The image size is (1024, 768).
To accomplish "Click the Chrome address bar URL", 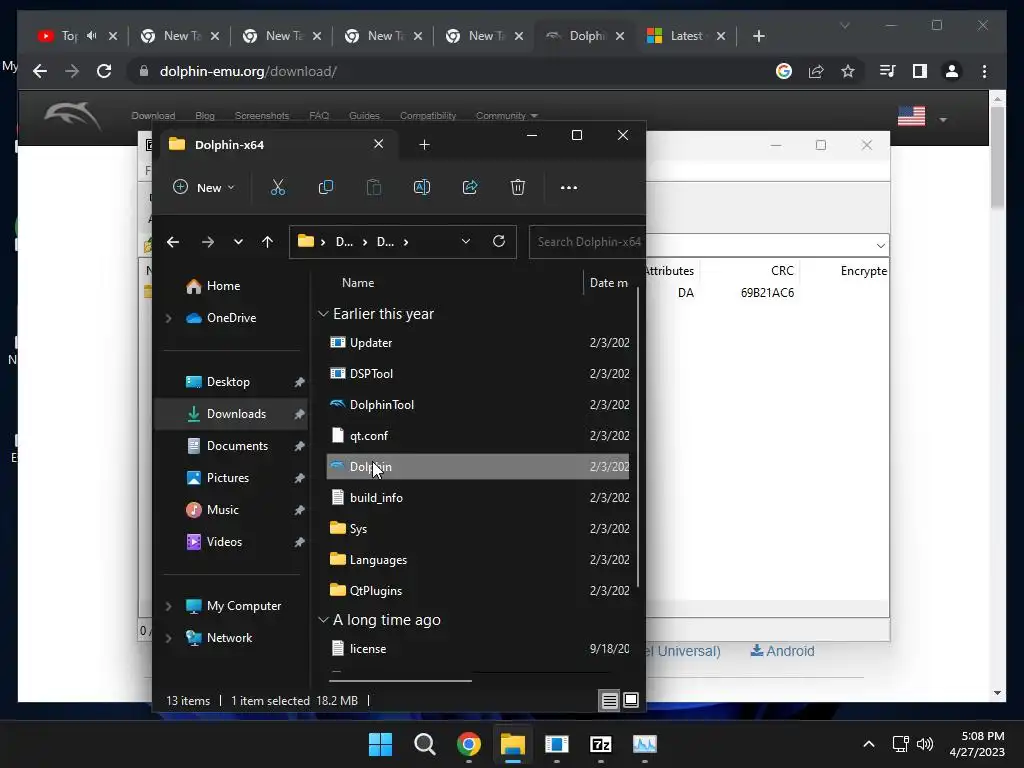I will click(248, 71).
